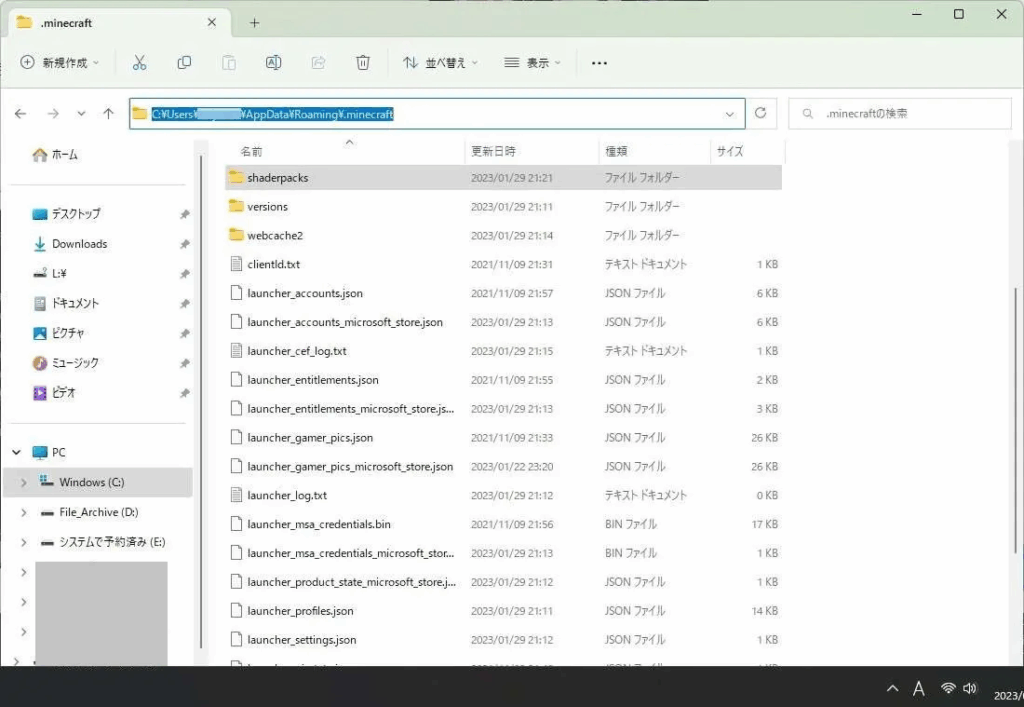Click the back navigation arrow
The height and width of the screenshot is (707, 1024).
(x=21, y=114)
